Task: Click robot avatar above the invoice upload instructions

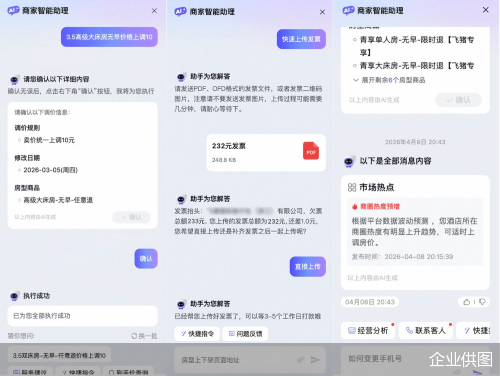Action: pyautogui.click(x=181, y=77)
